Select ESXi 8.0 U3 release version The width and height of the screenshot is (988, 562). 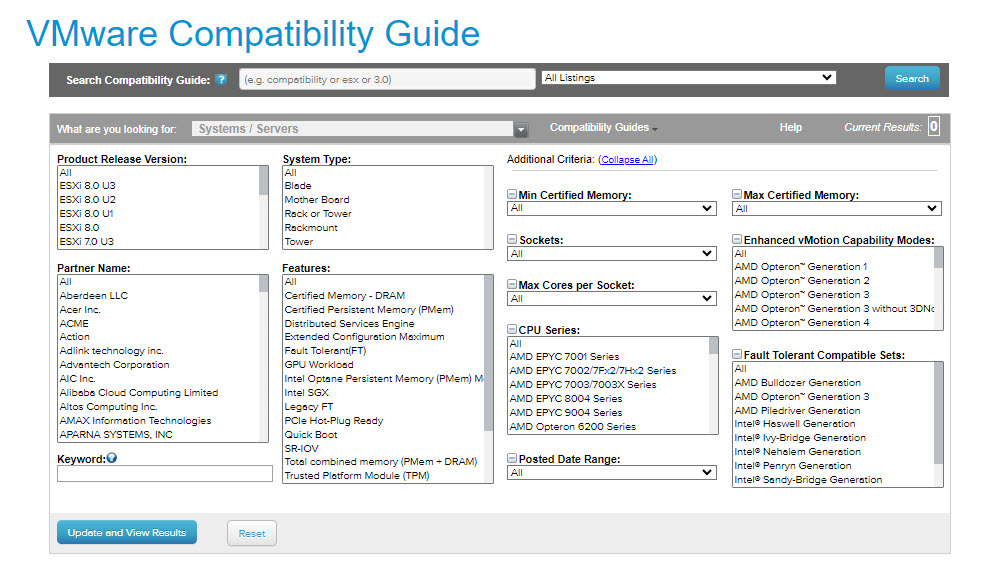click(x=88, y=186)
